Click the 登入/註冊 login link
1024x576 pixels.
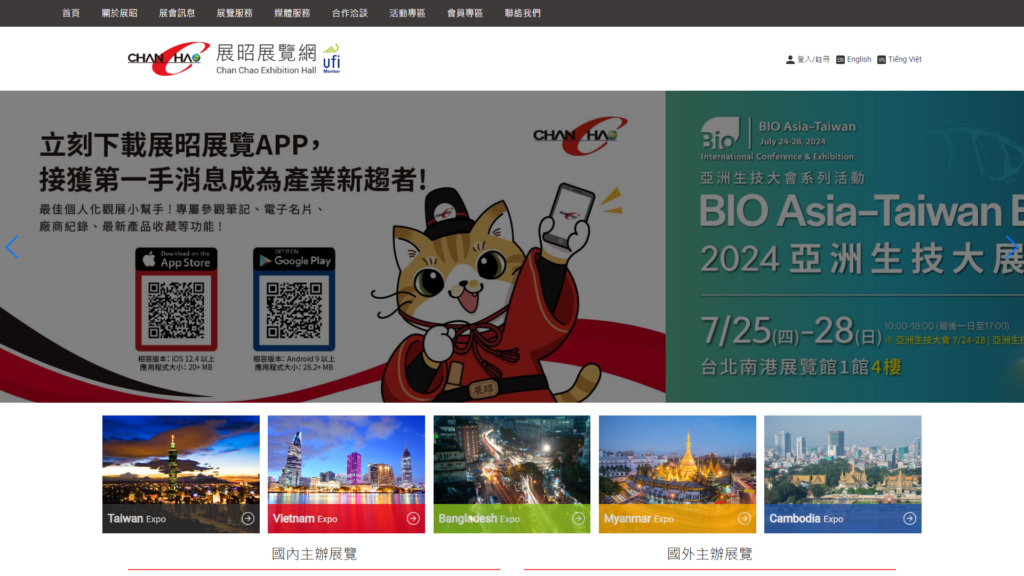tap(813, 59)
